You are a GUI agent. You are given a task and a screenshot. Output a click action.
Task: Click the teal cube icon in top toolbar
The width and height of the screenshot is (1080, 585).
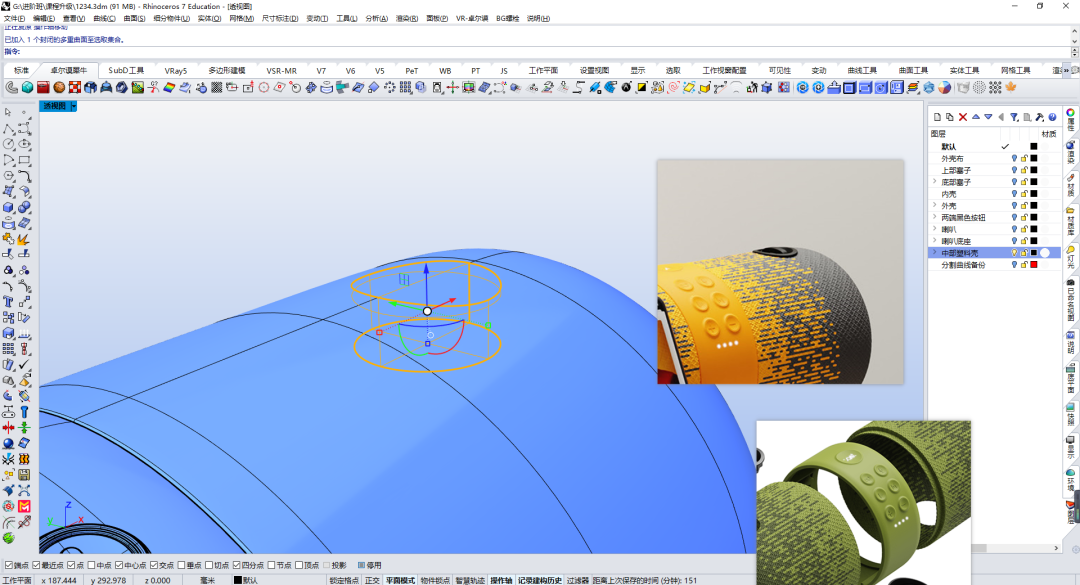[x=28, y=88]
